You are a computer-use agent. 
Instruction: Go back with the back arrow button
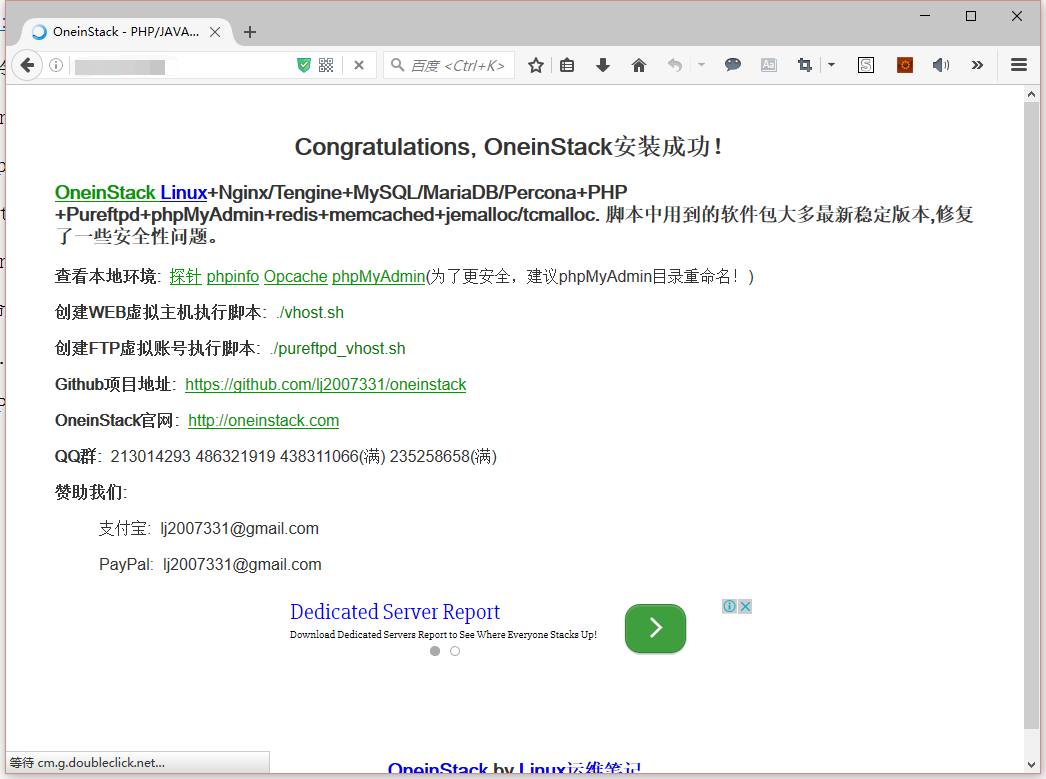point(27,65)
